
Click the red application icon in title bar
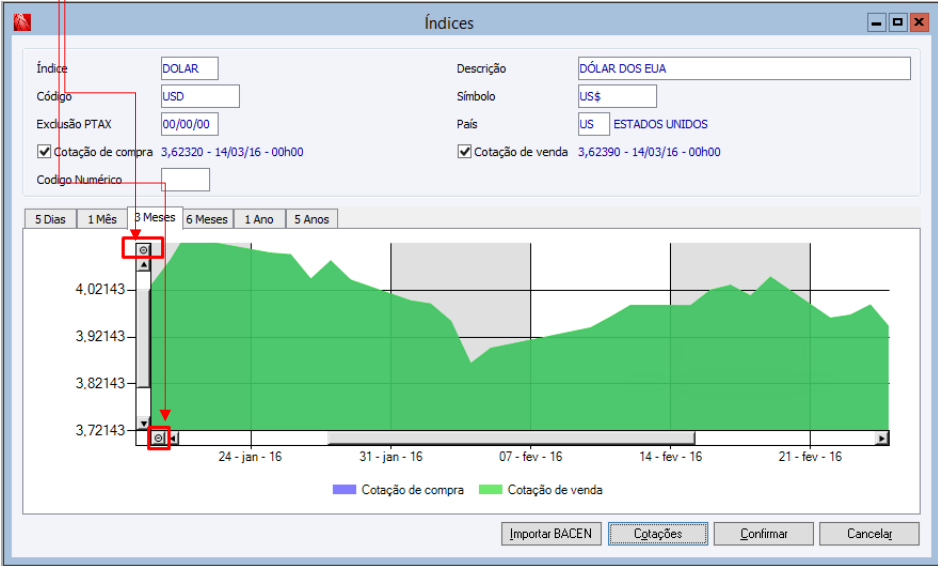22,23
